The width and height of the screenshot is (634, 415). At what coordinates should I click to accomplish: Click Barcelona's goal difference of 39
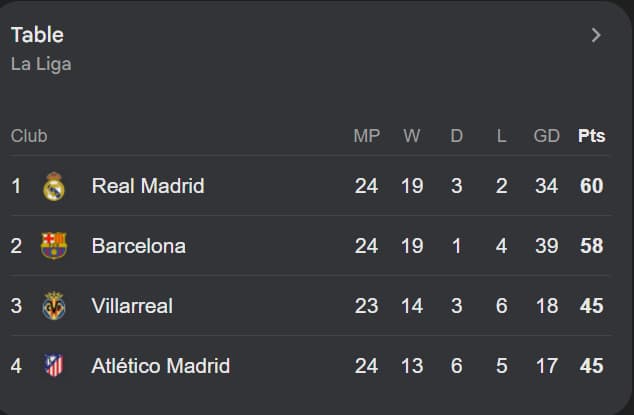pos(546,246)
